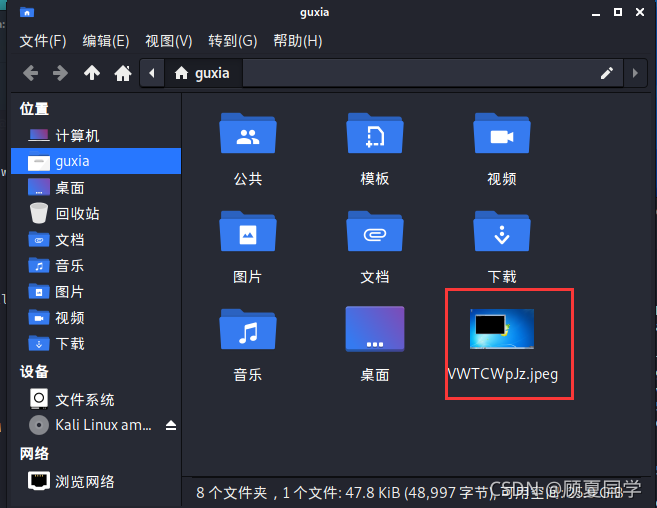Go back with the left arrow button
This screenshot has width=657, height=508.
[31, 73]
